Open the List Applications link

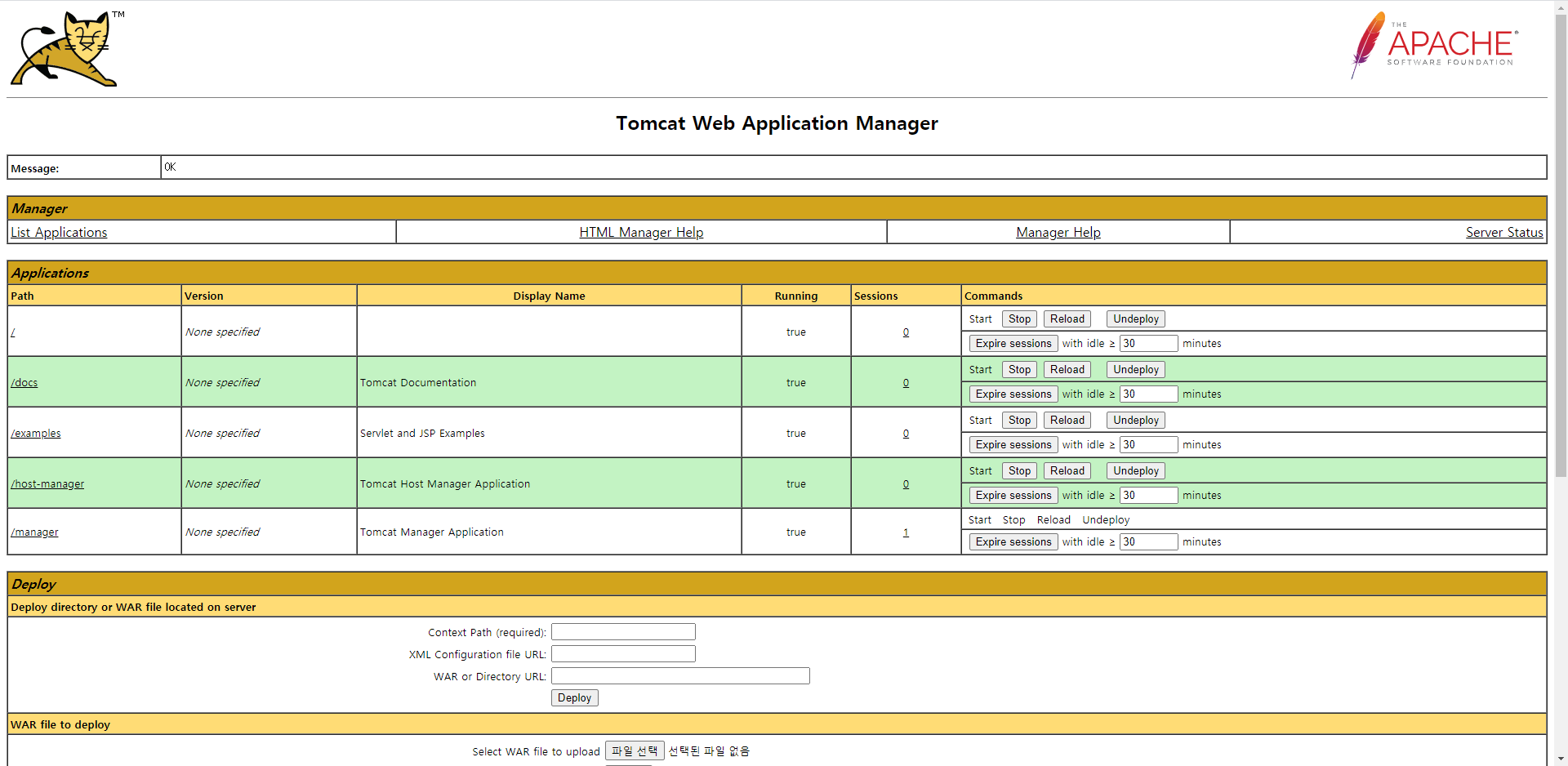click(59, 233)
